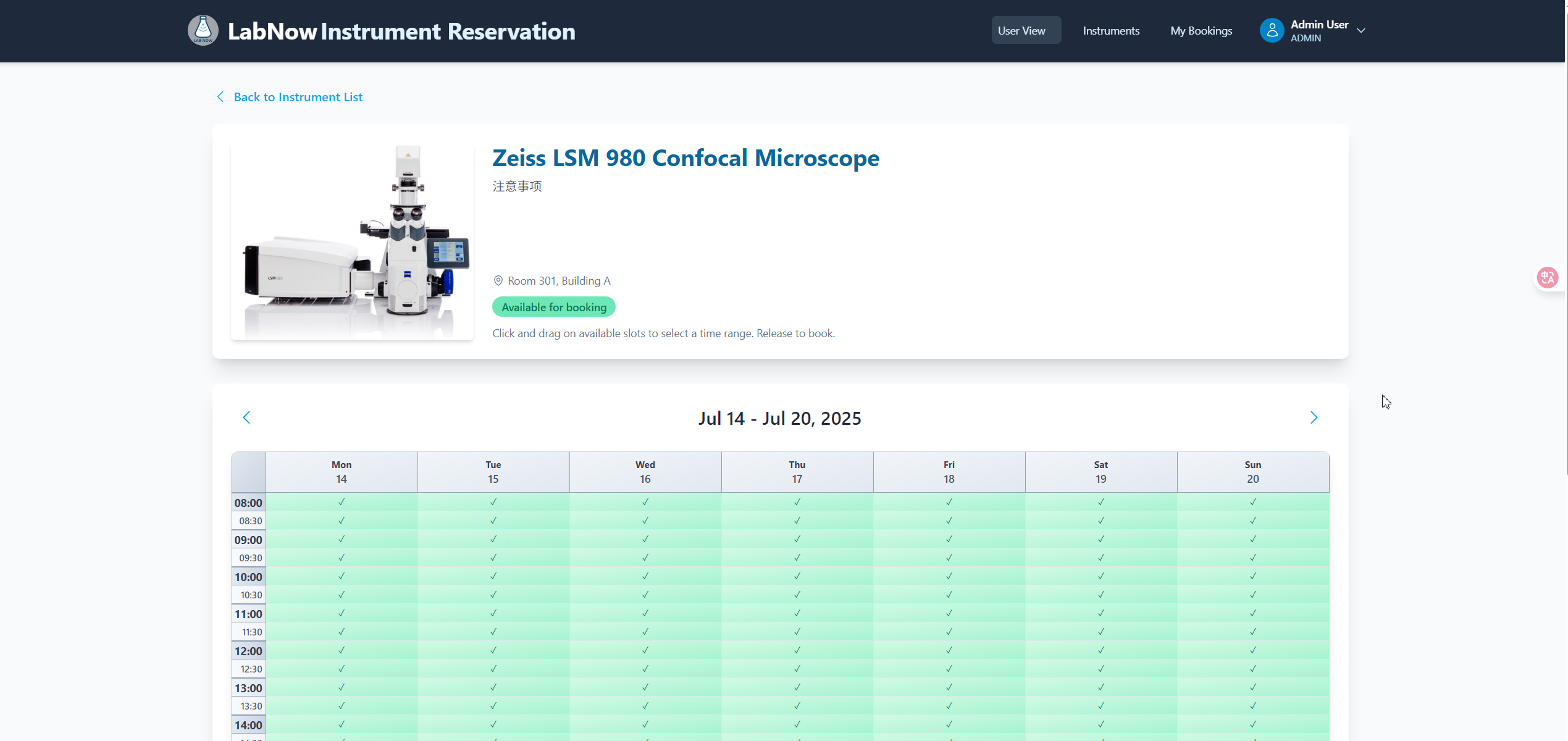This screenshot has width=1568, height=741.
Task: Open My Bookings in the navigation
Action: point(1201,30)
